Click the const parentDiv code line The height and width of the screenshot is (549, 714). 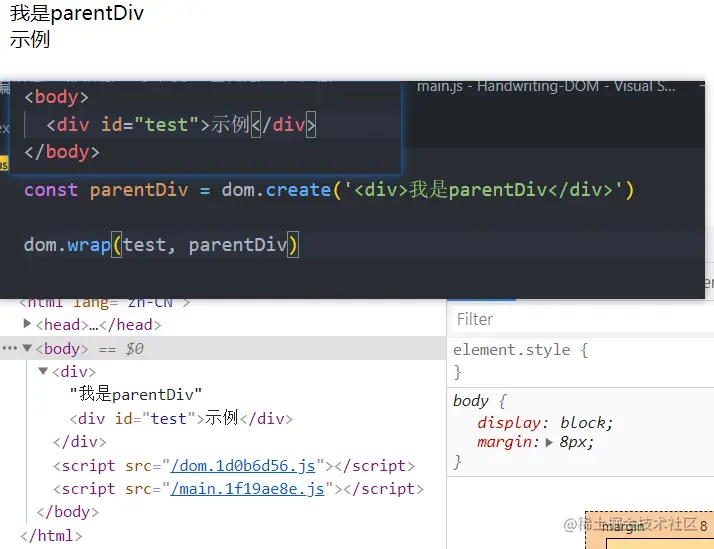pyautogui.click(x=329, y=190)
